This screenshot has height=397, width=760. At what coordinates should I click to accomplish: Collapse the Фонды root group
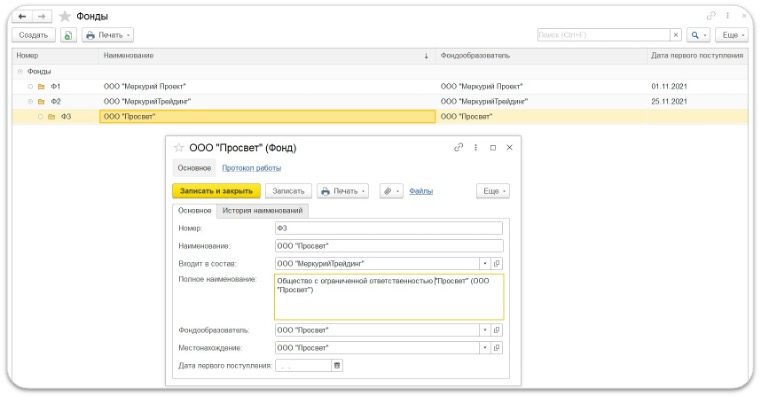point(20,71)
